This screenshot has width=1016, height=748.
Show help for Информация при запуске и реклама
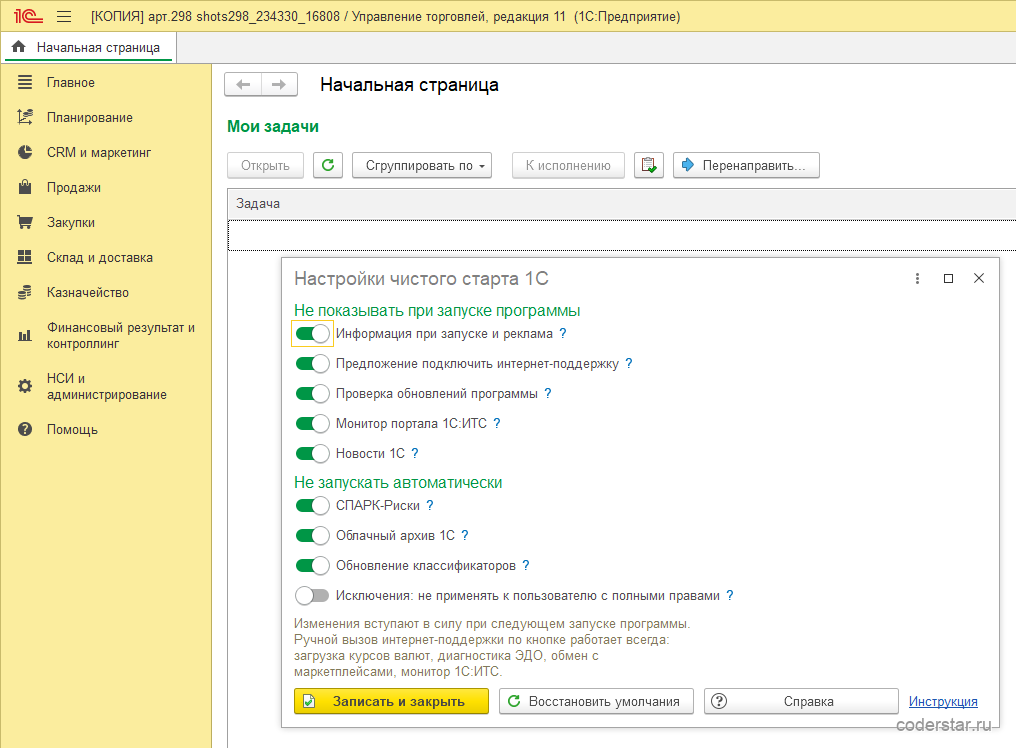click(562, 333)
